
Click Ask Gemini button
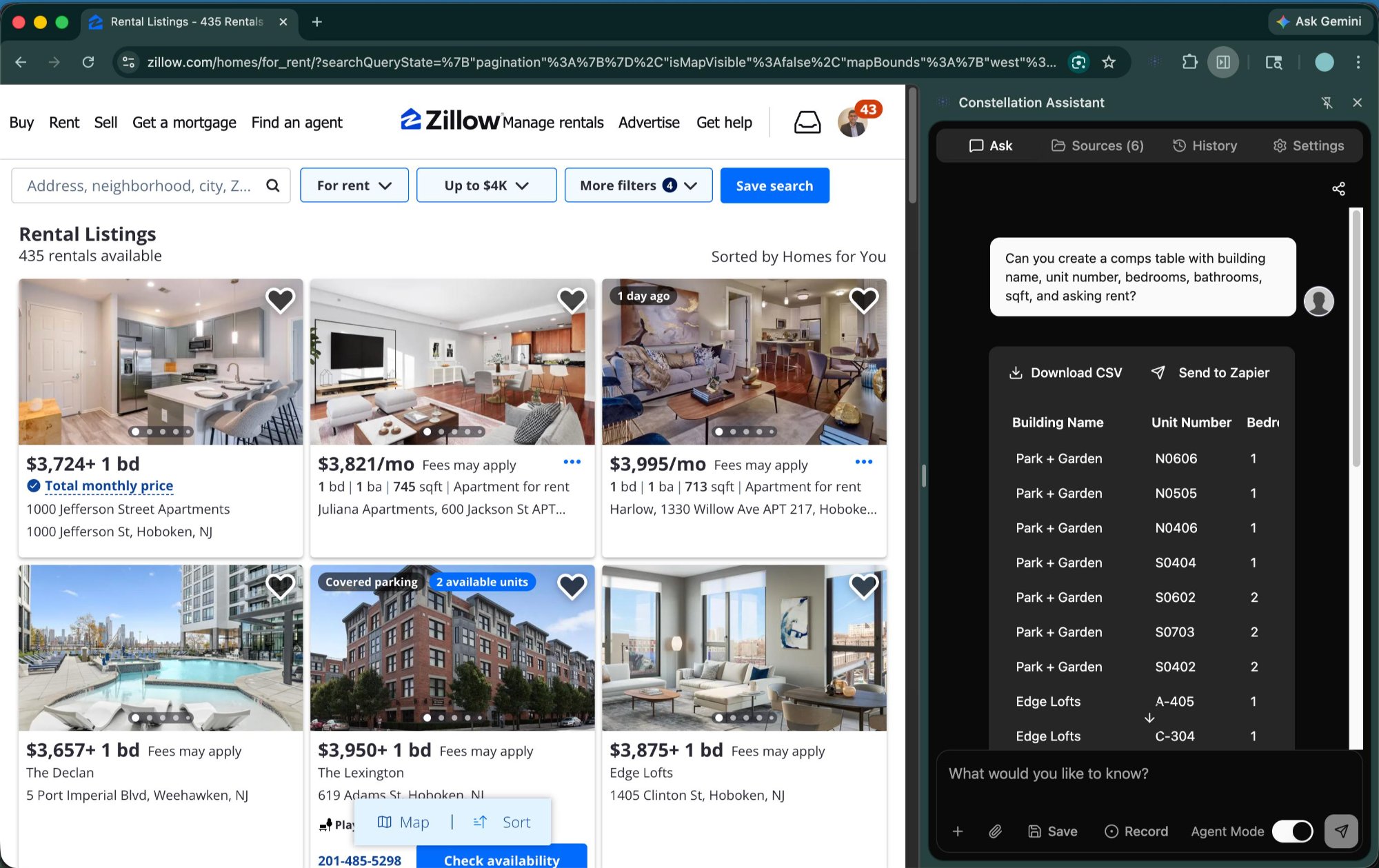[x=1319, y=21]
